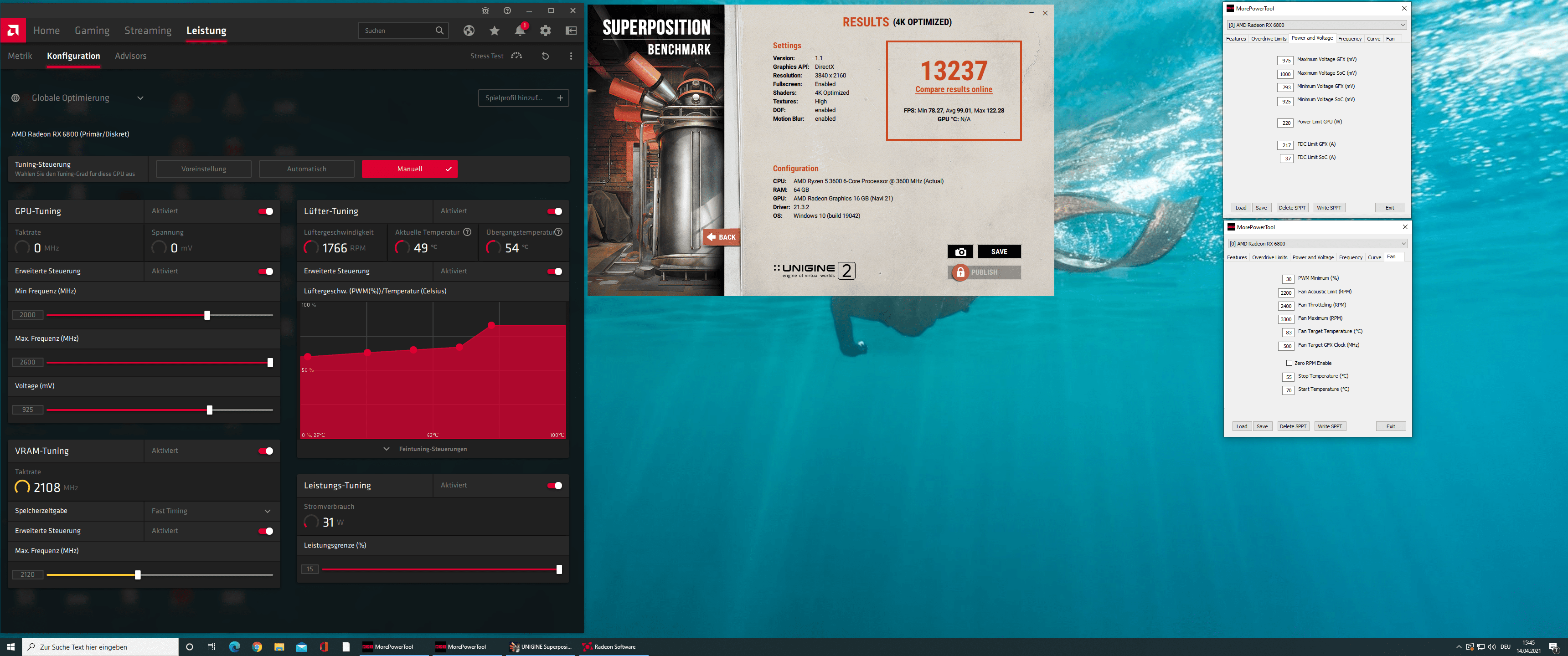Switch to Streaming tab
This screenshot has width=1568, height=656.
[148, 31]
